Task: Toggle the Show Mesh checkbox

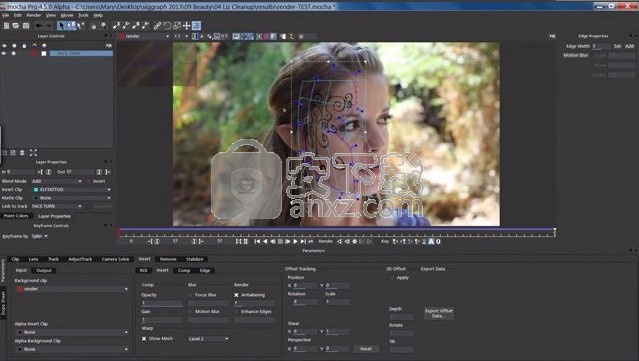Action: [144, 339]
